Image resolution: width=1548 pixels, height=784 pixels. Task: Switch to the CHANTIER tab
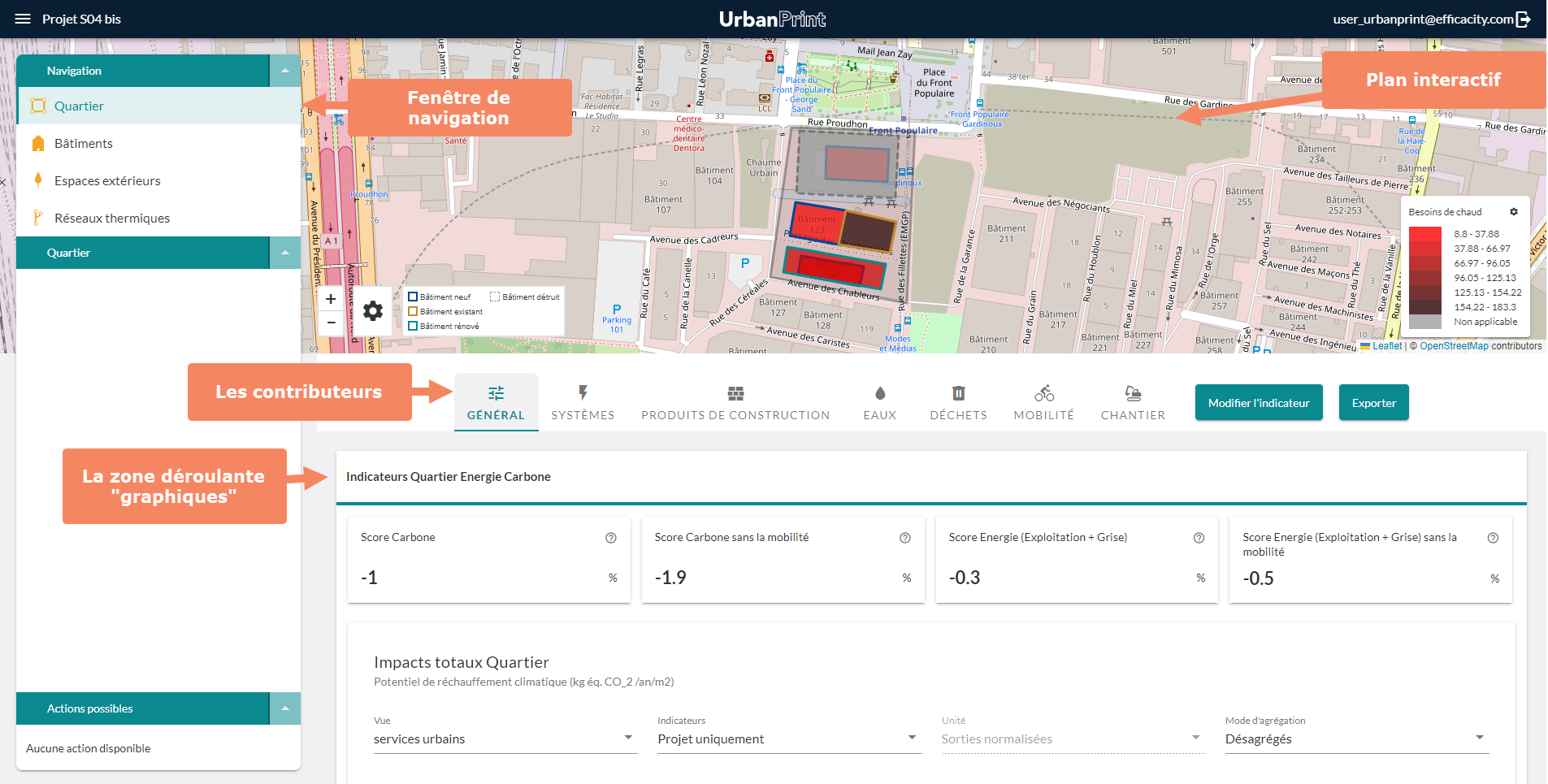tap(1133, 402)
